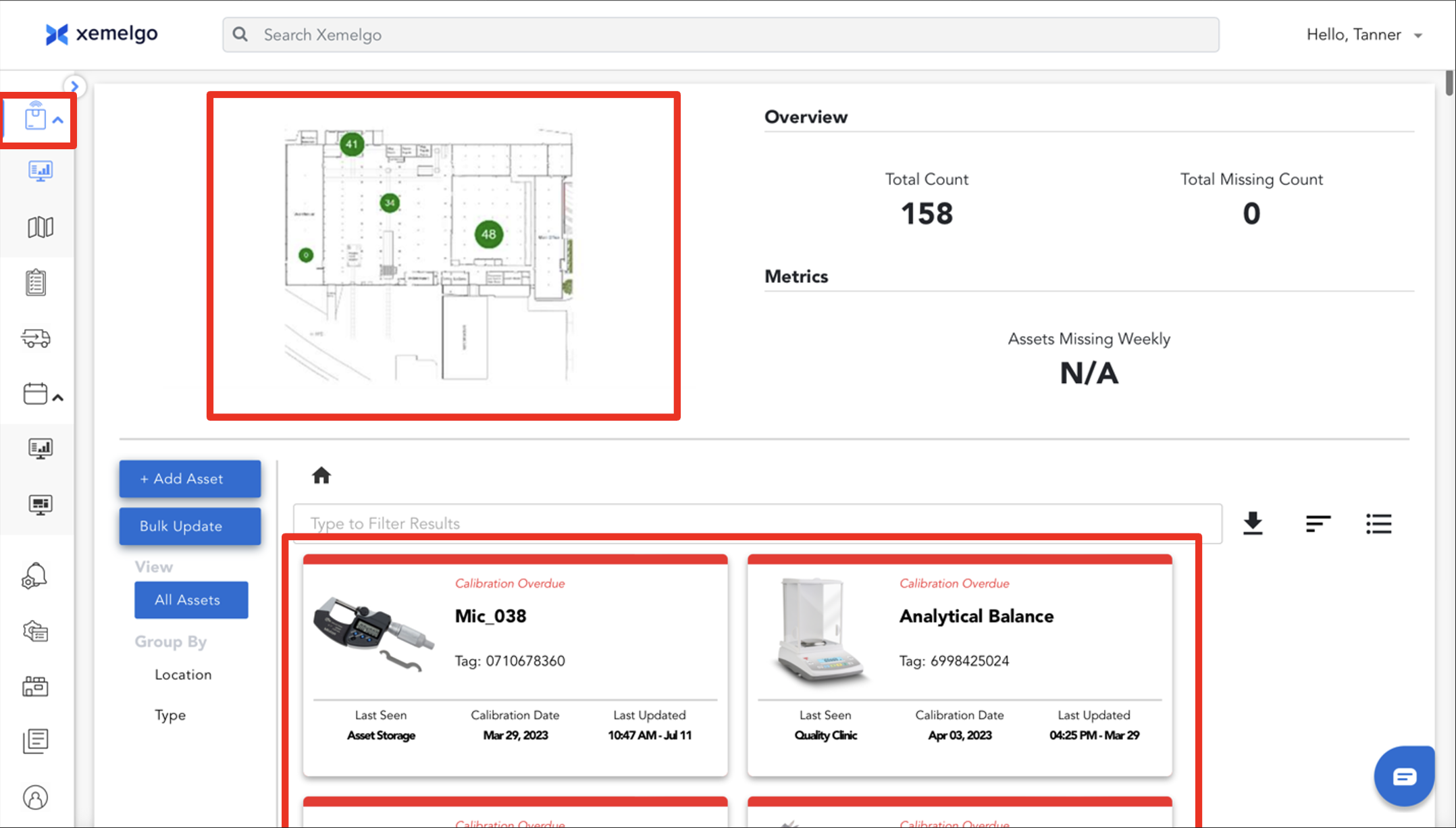Open the sort options icon
1456x828 pixels.
coord(1317,523)
